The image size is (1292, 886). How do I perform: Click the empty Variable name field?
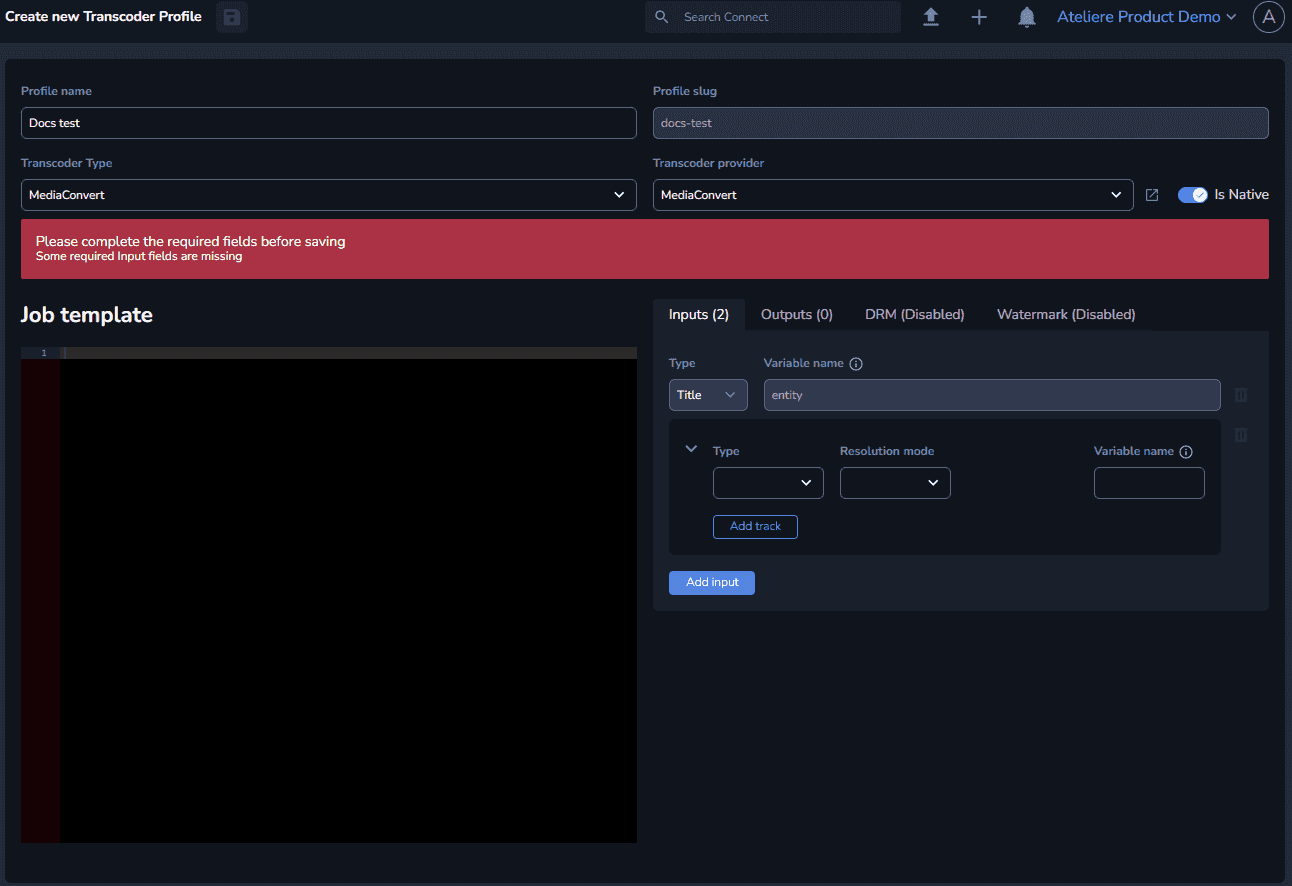[x=1149, y=483]
